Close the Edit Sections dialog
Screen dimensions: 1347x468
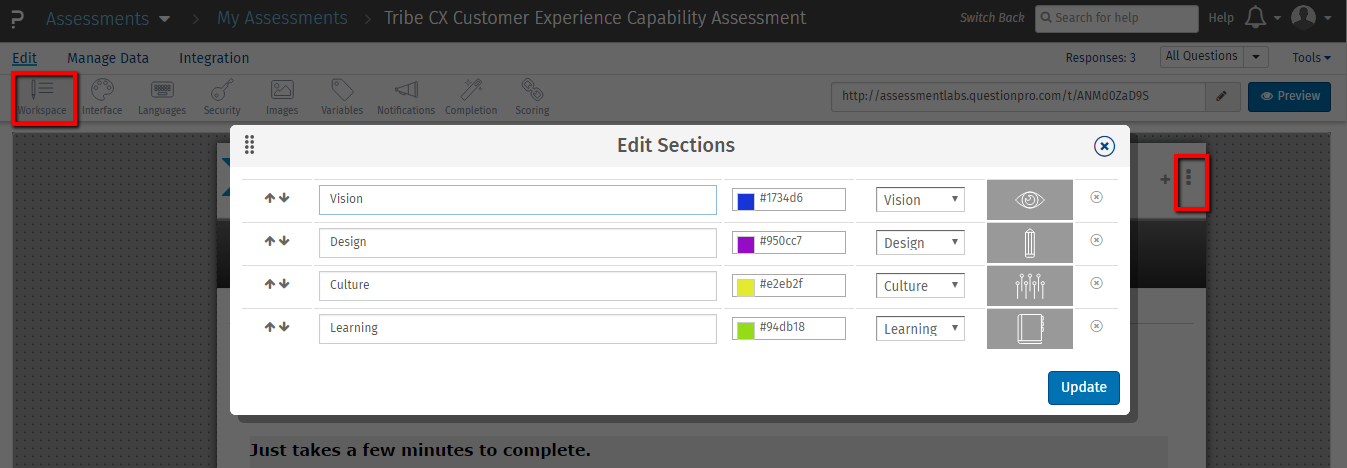(x=1104, y=146)
